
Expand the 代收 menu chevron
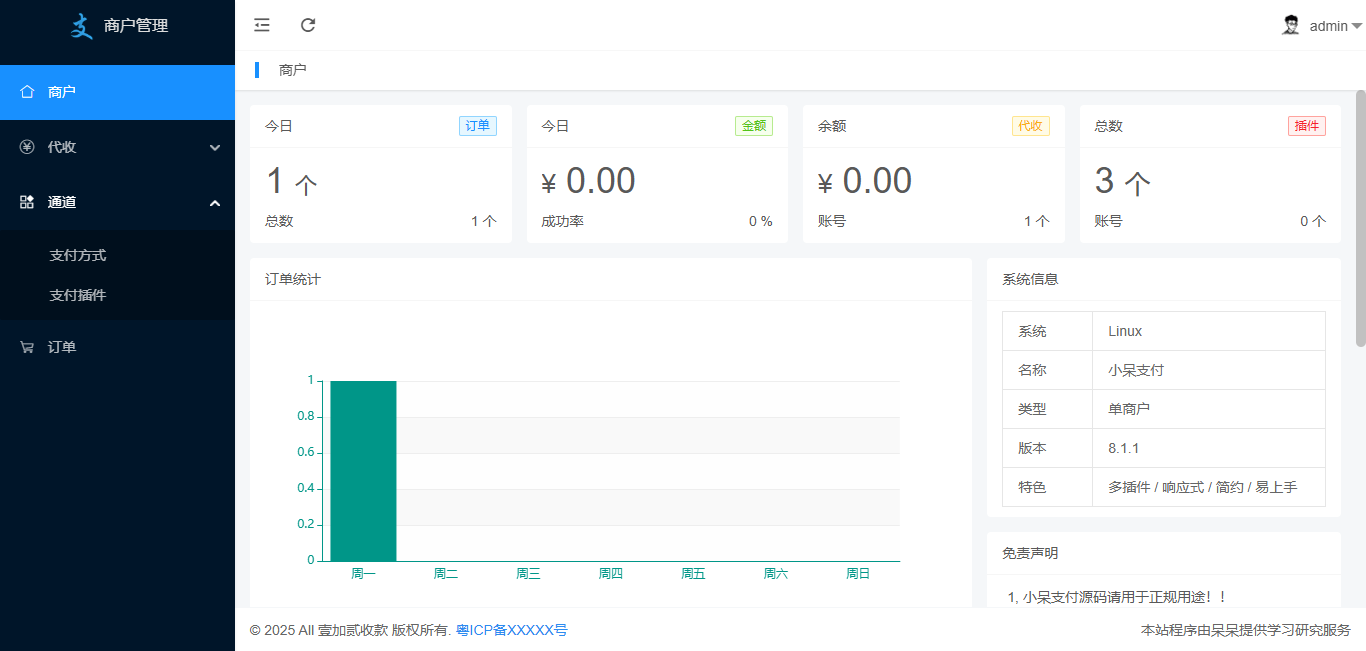(214, 146)
